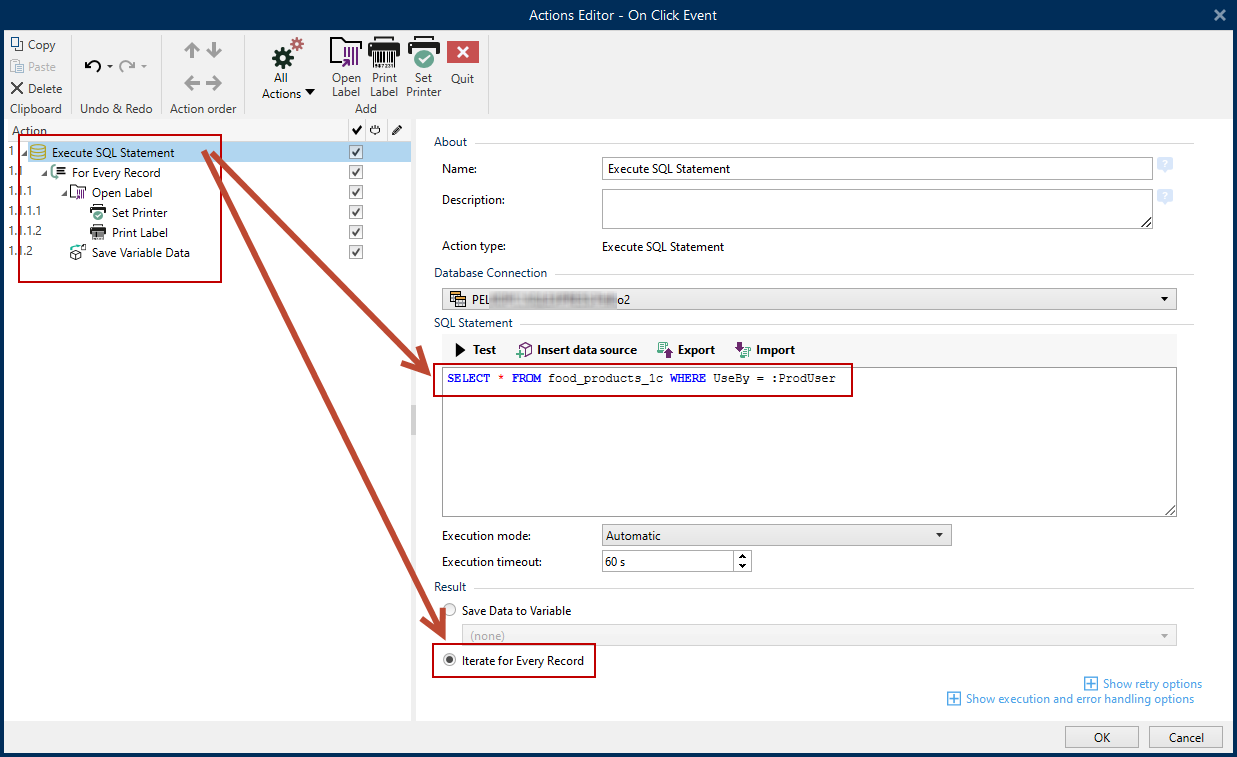Click Insert data source icon
1237x757 pixels.
[525, 350]
